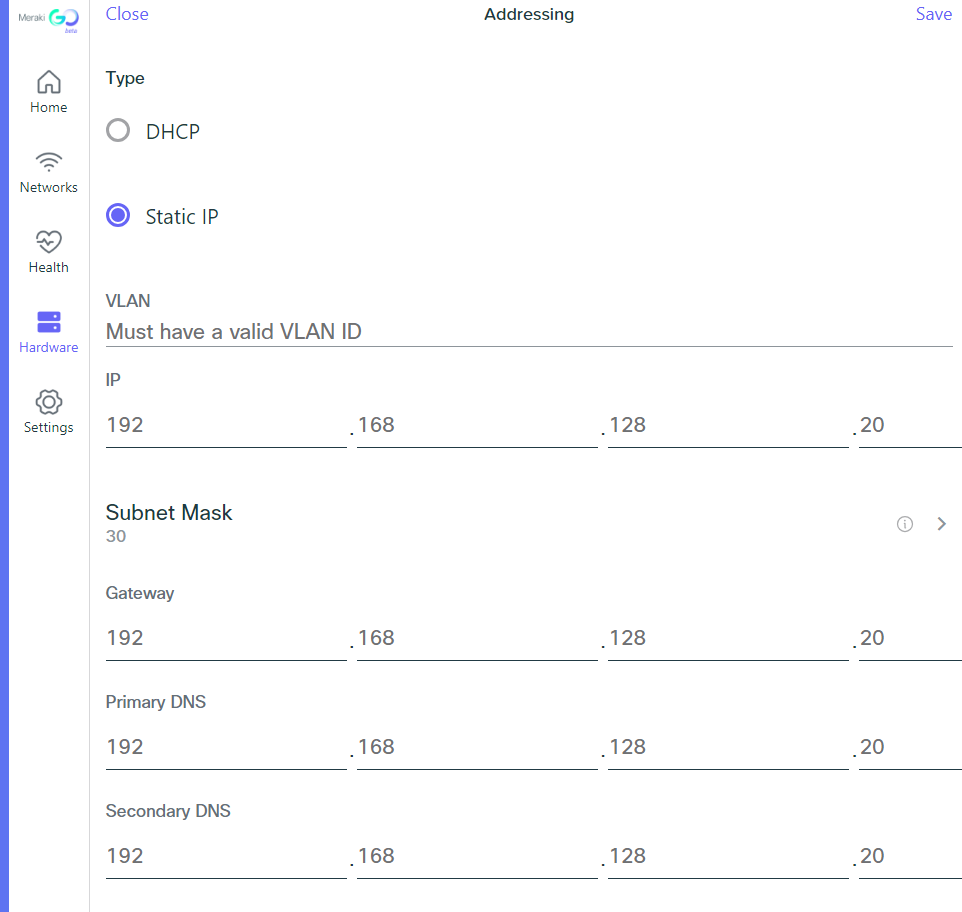Click the Subnet Mask info icon
This screenshot has width=962, height=912.
(x=905, y=524)
